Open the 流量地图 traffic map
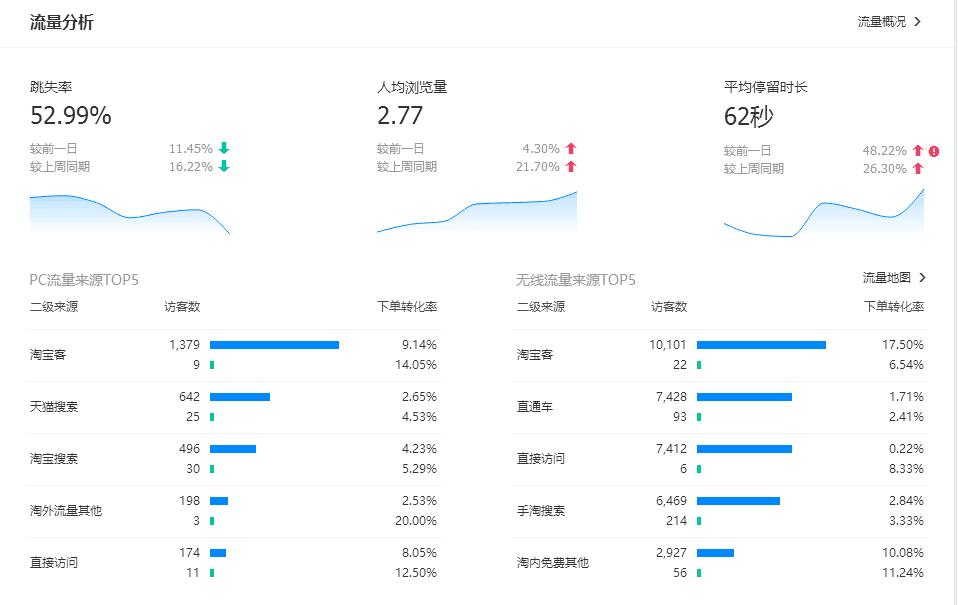Screen dimensions: 958x605 point(886,277)
